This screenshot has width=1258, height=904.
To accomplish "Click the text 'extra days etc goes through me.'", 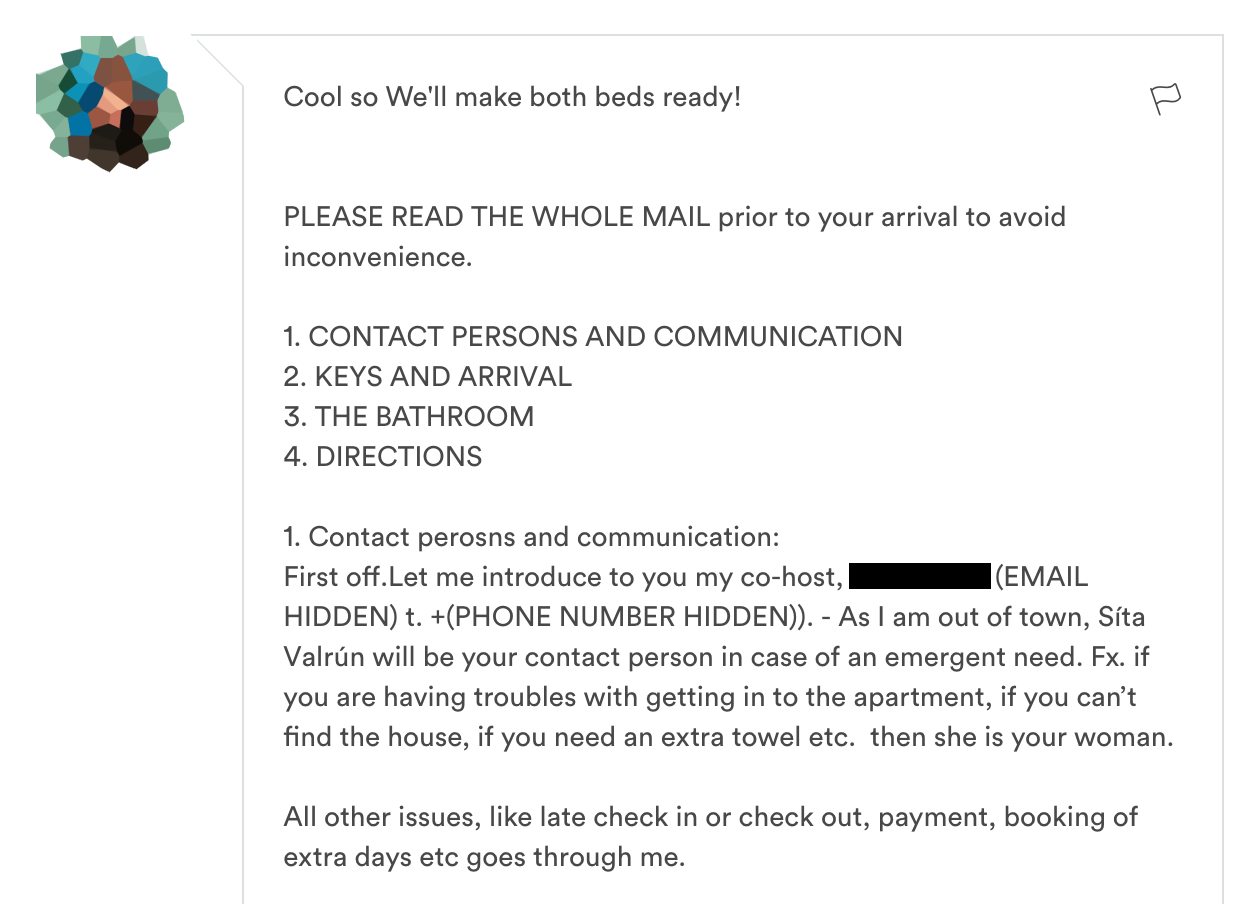I will point(484,857).
